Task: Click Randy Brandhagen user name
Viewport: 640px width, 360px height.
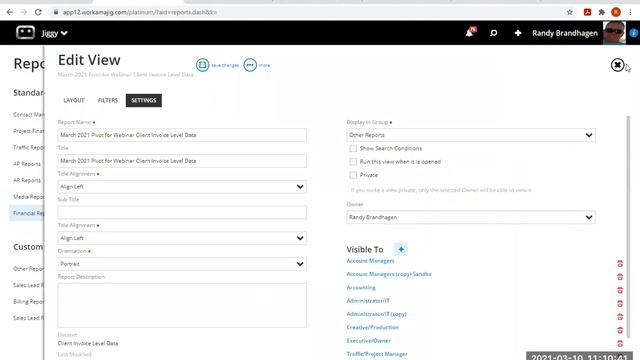Action: 565,33
